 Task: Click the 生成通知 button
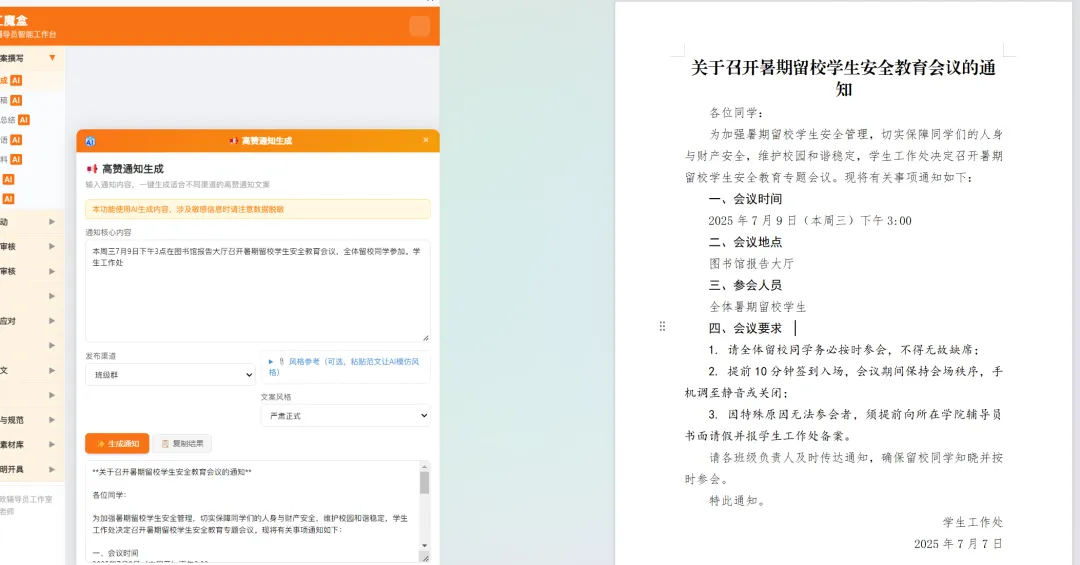(117, 444)
